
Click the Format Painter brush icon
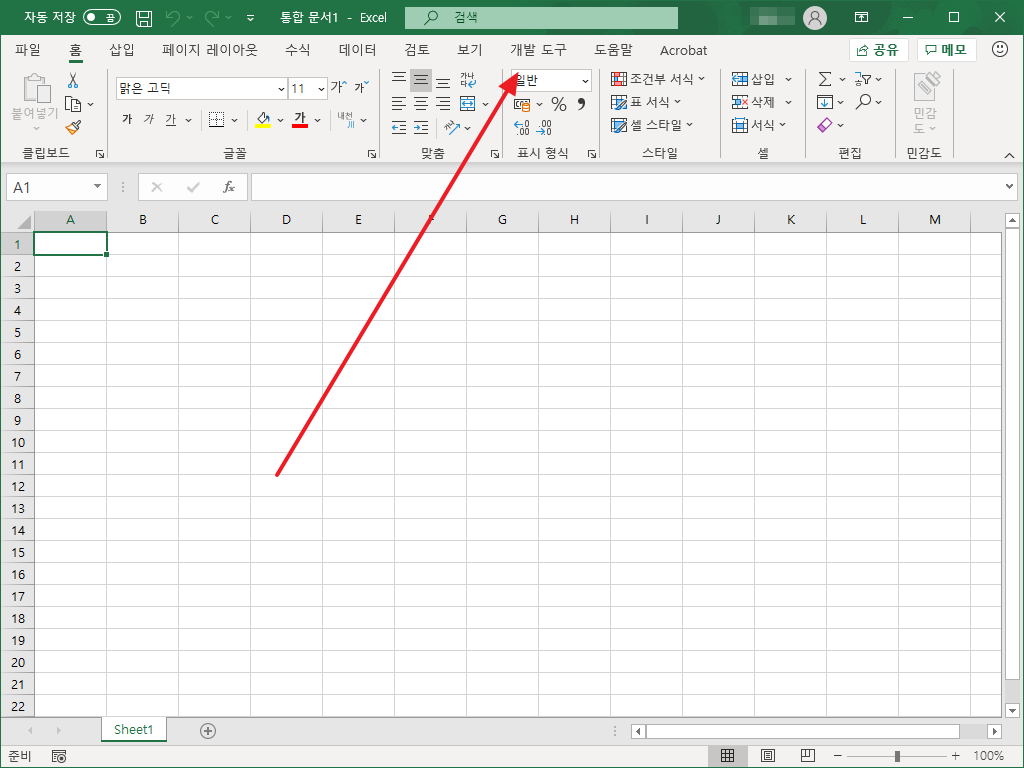tap(73, 127)
